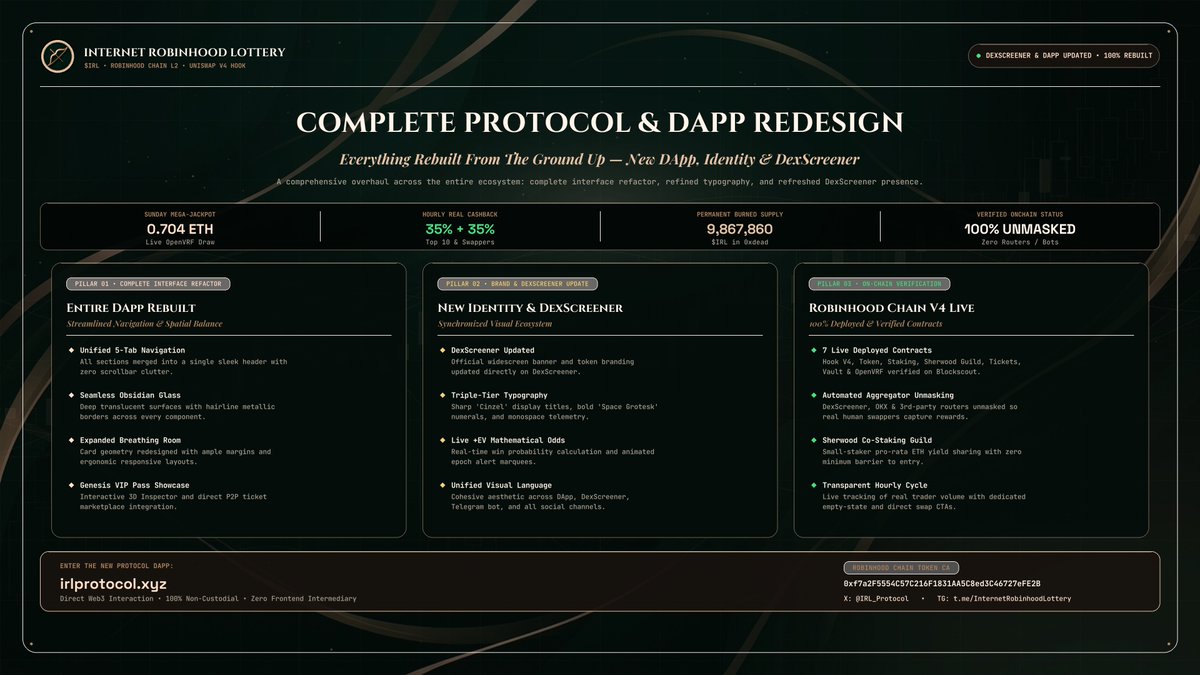Select the "Pillar 03 · On-Chain Verification" tag
Screen dimensions: 1200x675
879,284
